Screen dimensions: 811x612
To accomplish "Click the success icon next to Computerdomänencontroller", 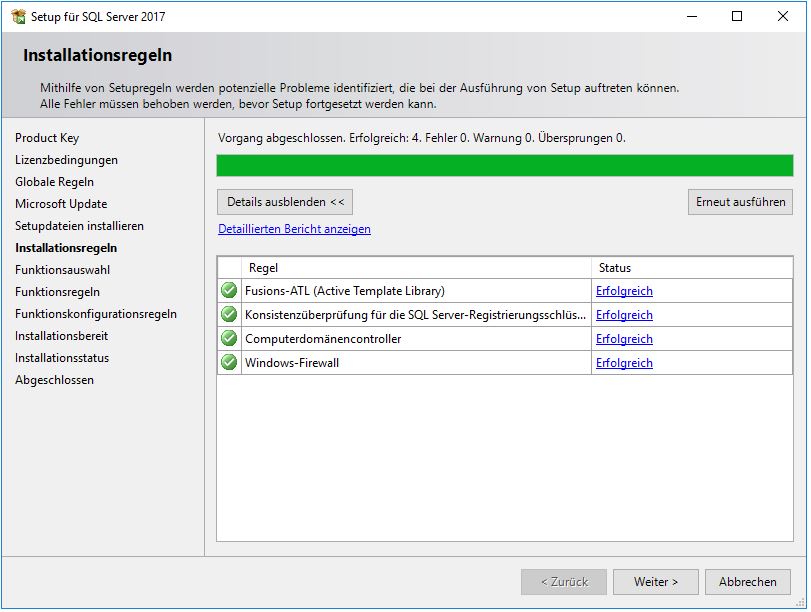I will coord(230,339).
